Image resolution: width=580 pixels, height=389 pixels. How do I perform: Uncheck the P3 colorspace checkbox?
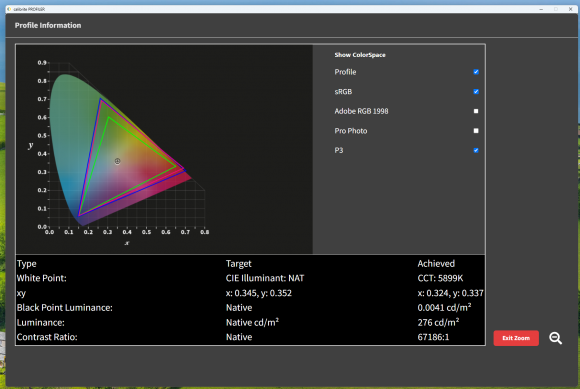[x=476, y=150]
